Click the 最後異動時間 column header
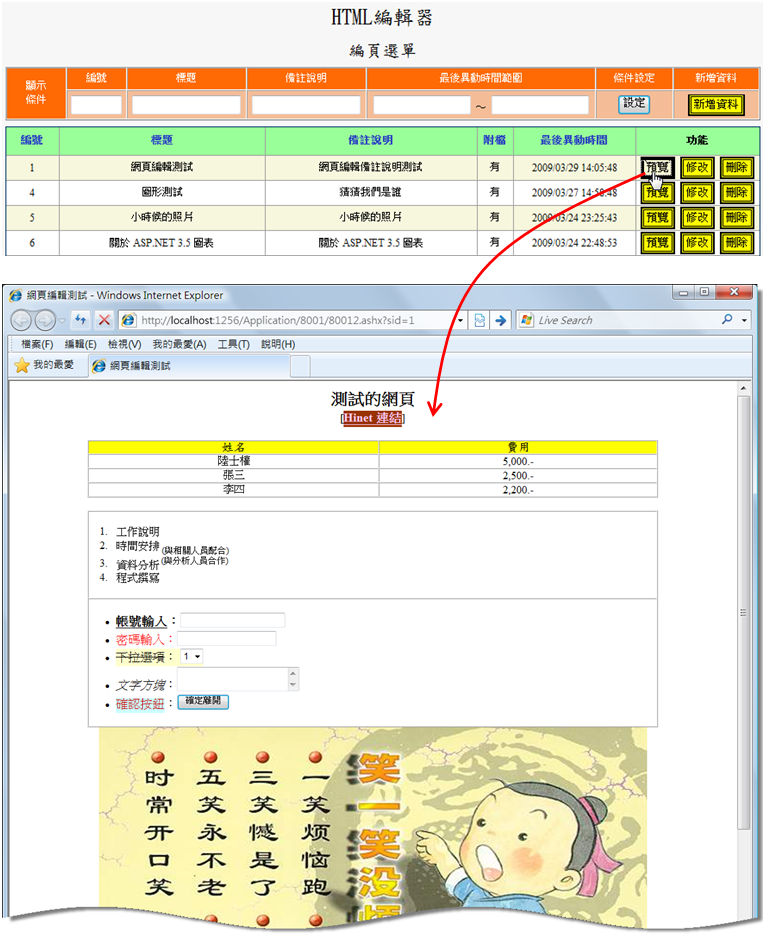Screen dimensions: 767x937 tap(574, 140)
